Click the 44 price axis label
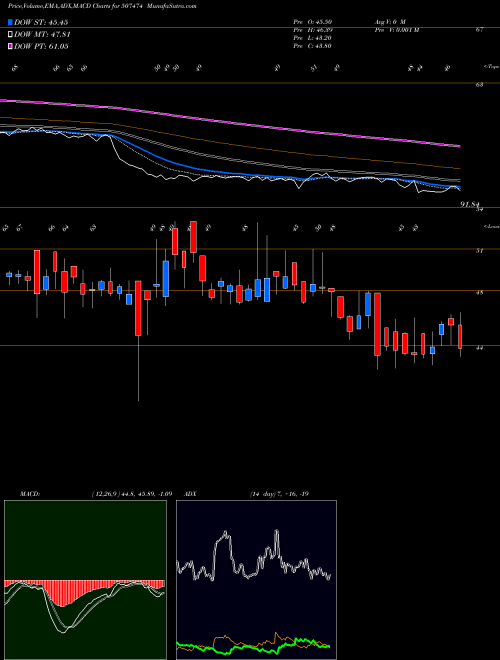The image size is (500, 660). [479, 348]
